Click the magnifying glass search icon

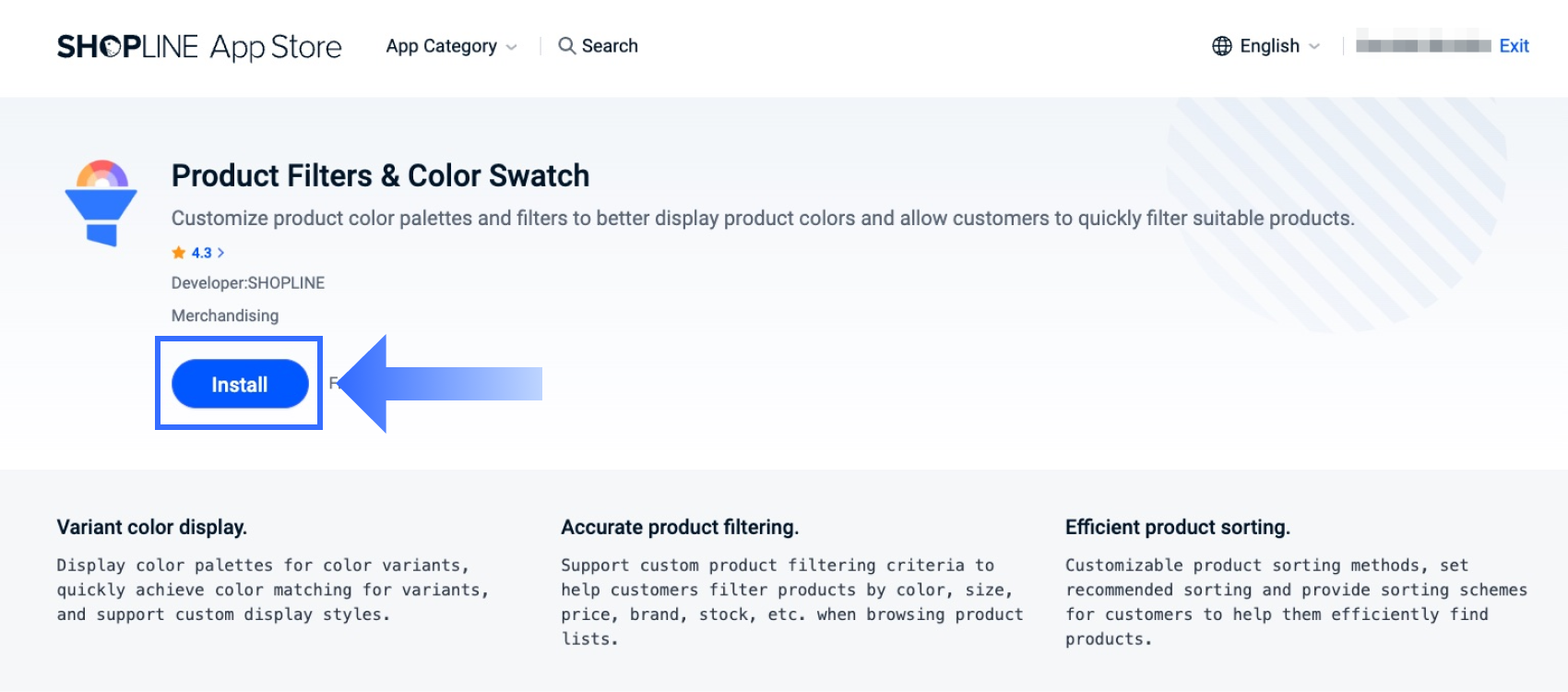[566, 46]
